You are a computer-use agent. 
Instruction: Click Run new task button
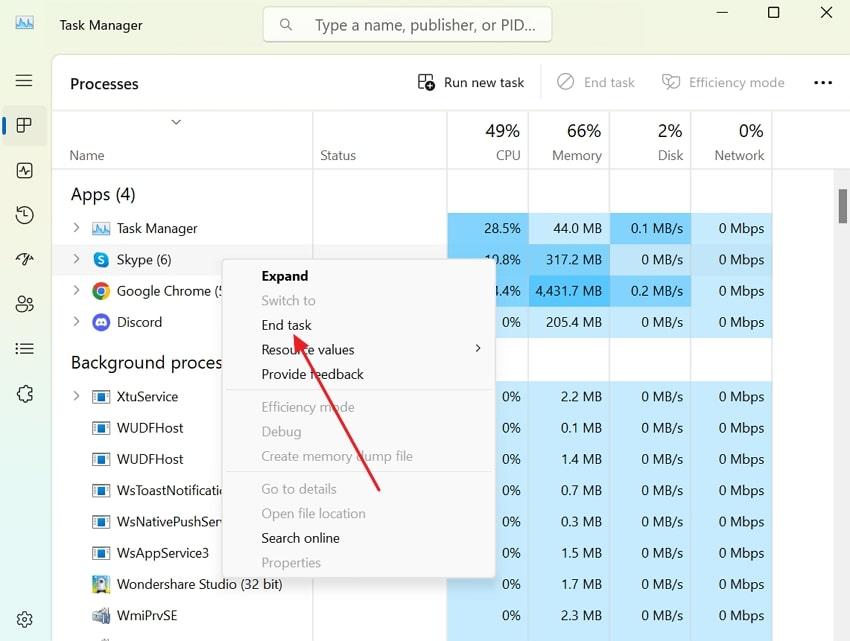point(471,82)
